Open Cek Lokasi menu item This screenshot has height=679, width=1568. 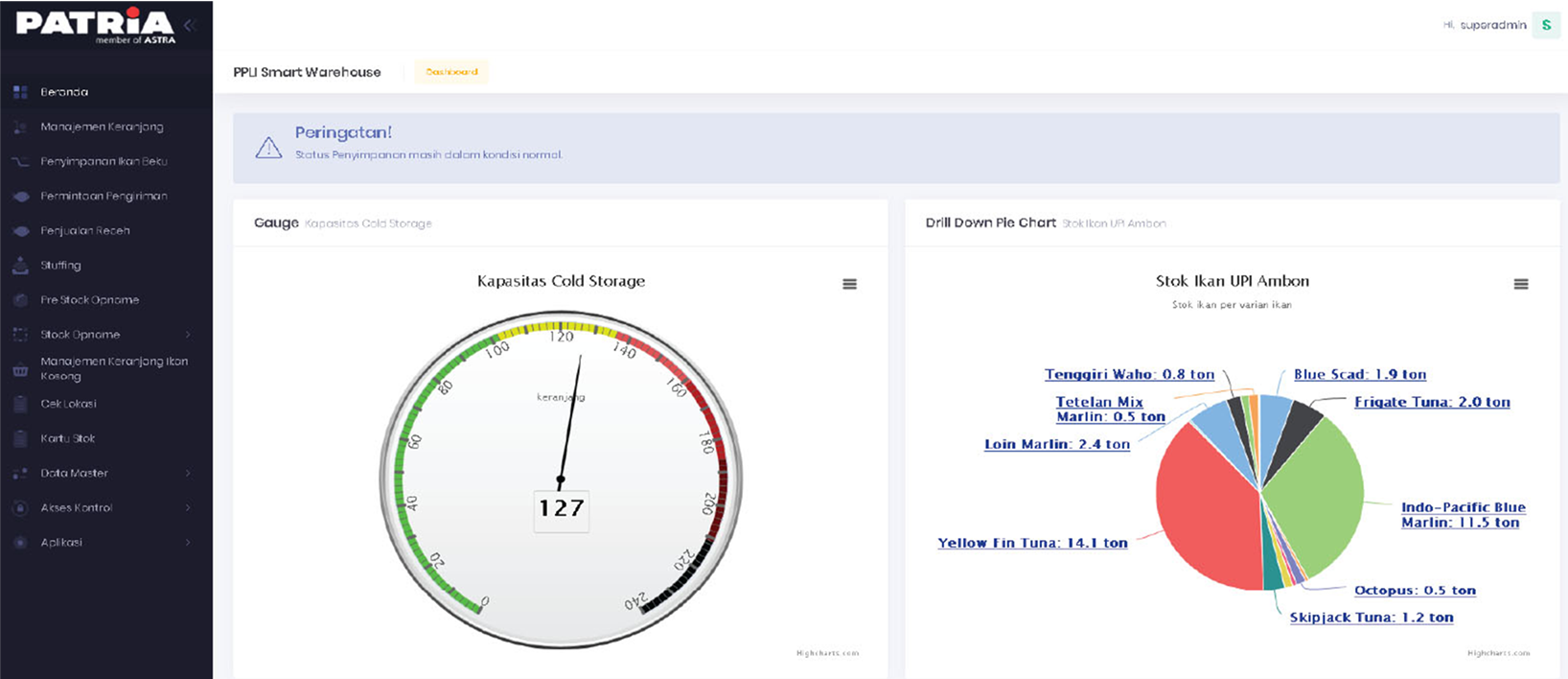(x=68, y=404)
